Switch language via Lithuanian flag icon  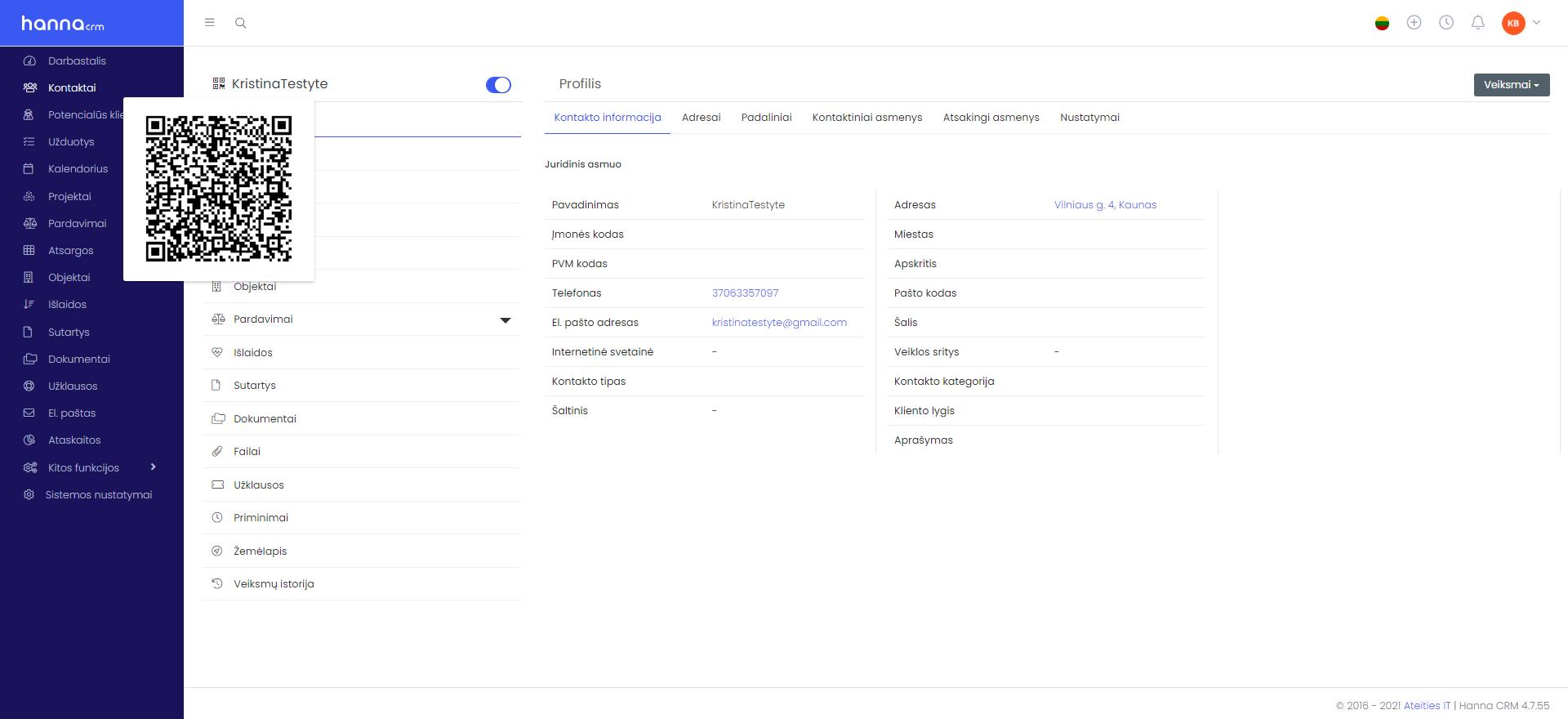pyautogui.click(x=1382, y=23)
